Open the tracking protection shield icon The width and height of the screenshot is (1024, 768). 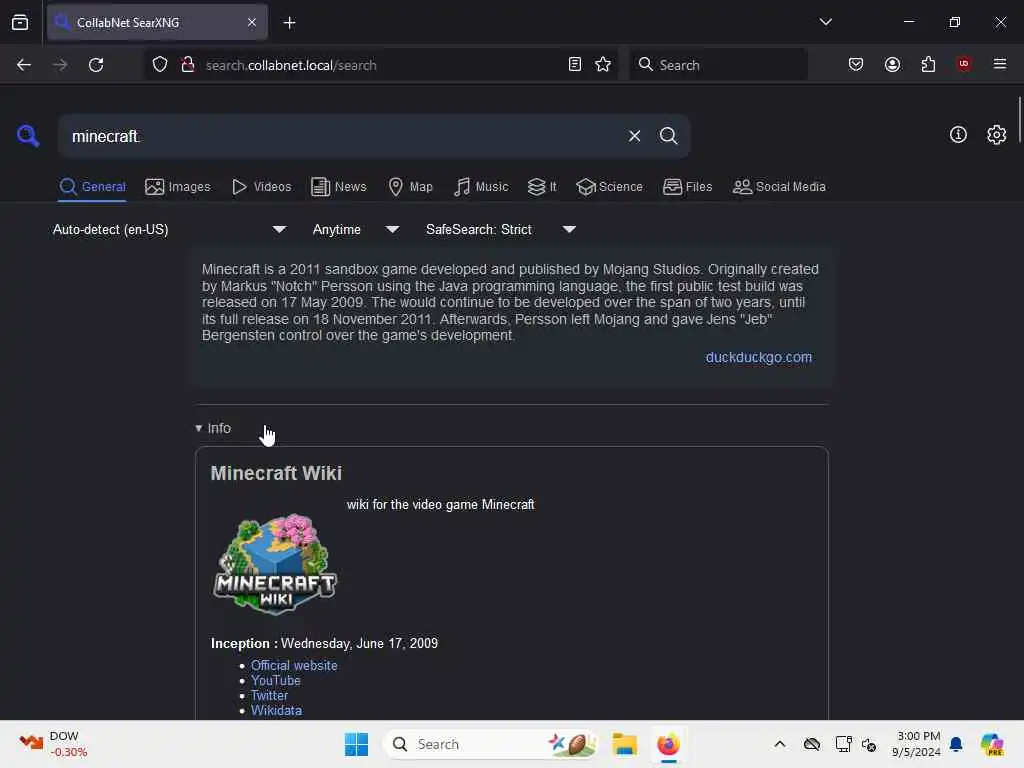pos(160,65)
